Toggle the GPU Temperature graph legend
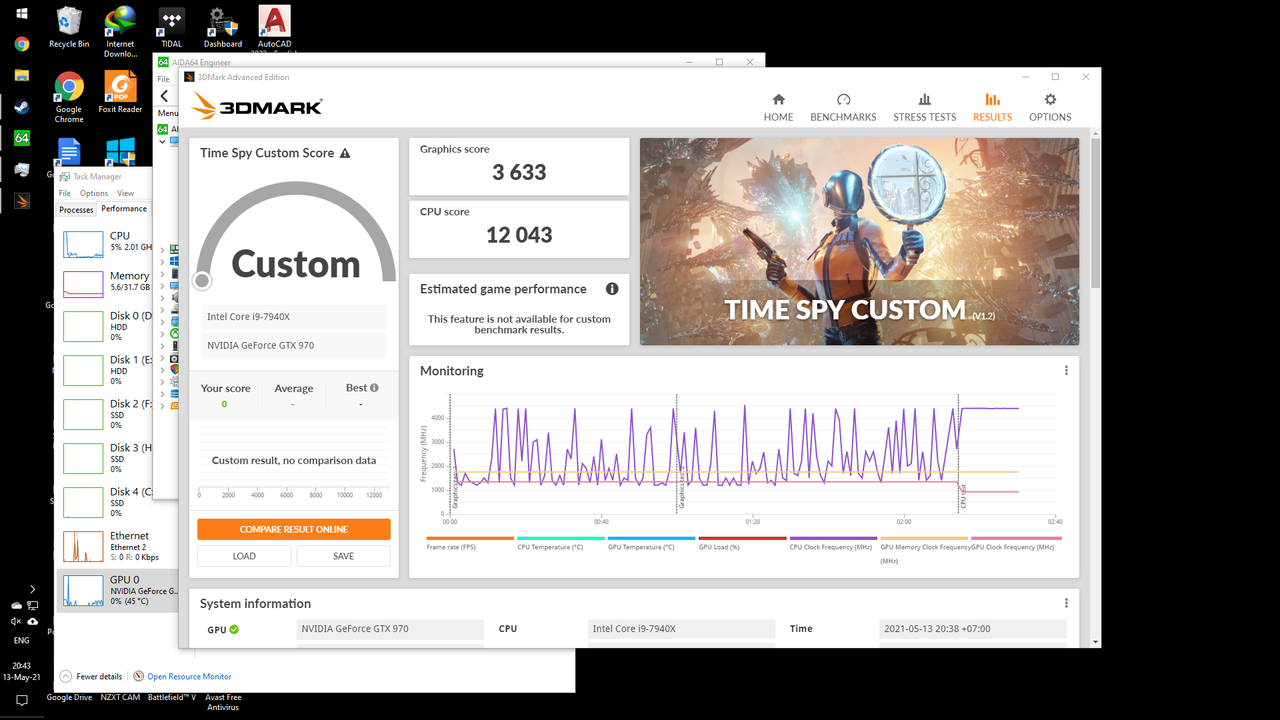Screen dimensions: 1280x720 tap(651, 543)
